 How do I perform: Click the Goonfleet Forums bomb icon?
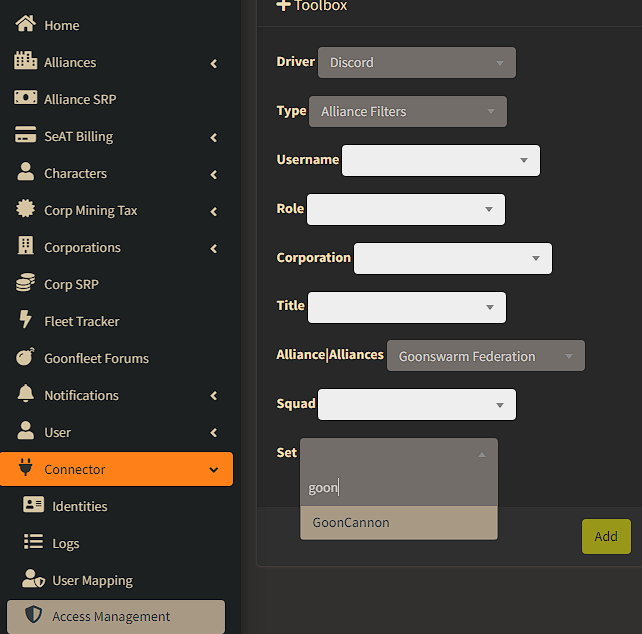pyautogui.click(x=26, y=358)
